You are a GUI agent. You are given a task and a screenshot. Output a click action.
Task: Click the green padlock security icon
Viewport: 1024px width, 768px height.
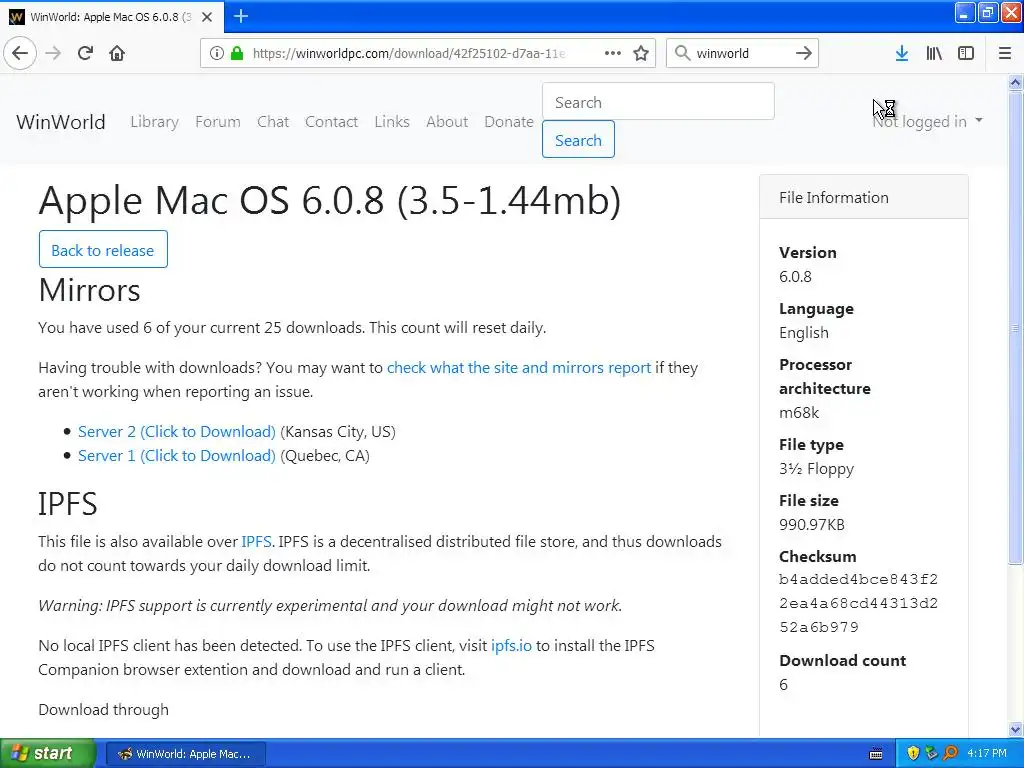[x=237, y=53]
